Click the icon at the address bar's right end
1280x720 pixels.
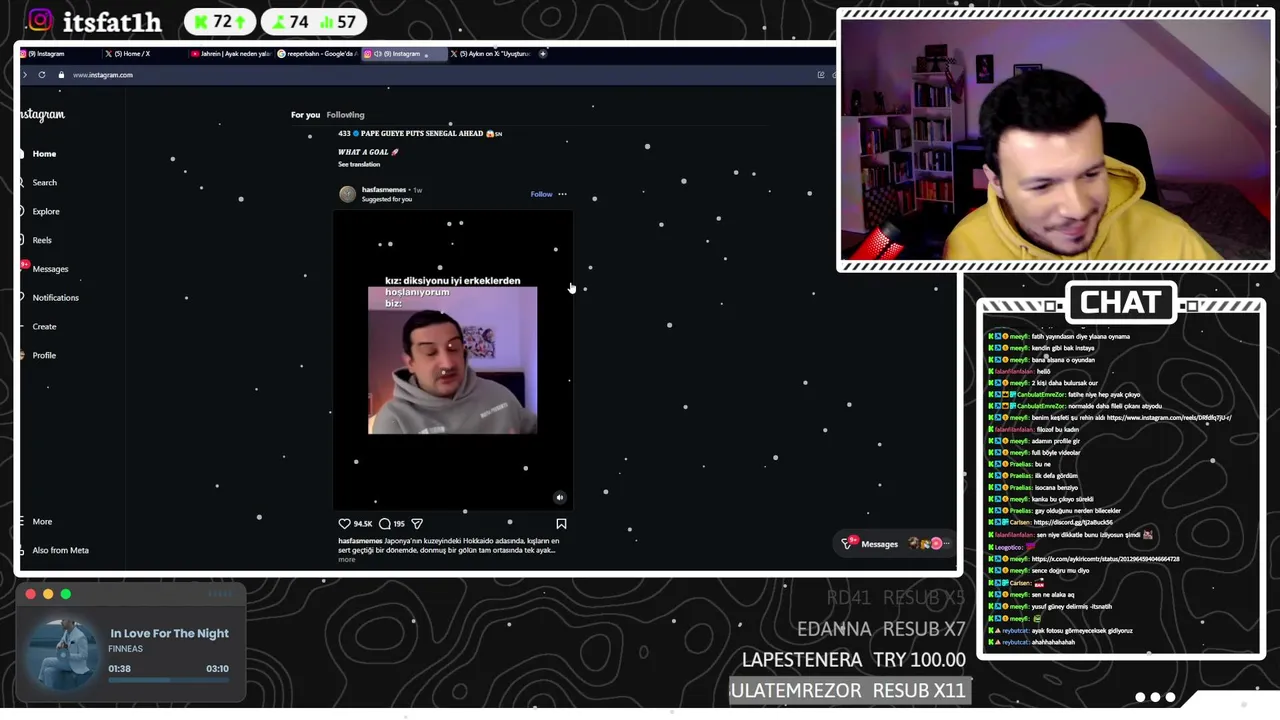pyautogui.click(x=821, y=75)
